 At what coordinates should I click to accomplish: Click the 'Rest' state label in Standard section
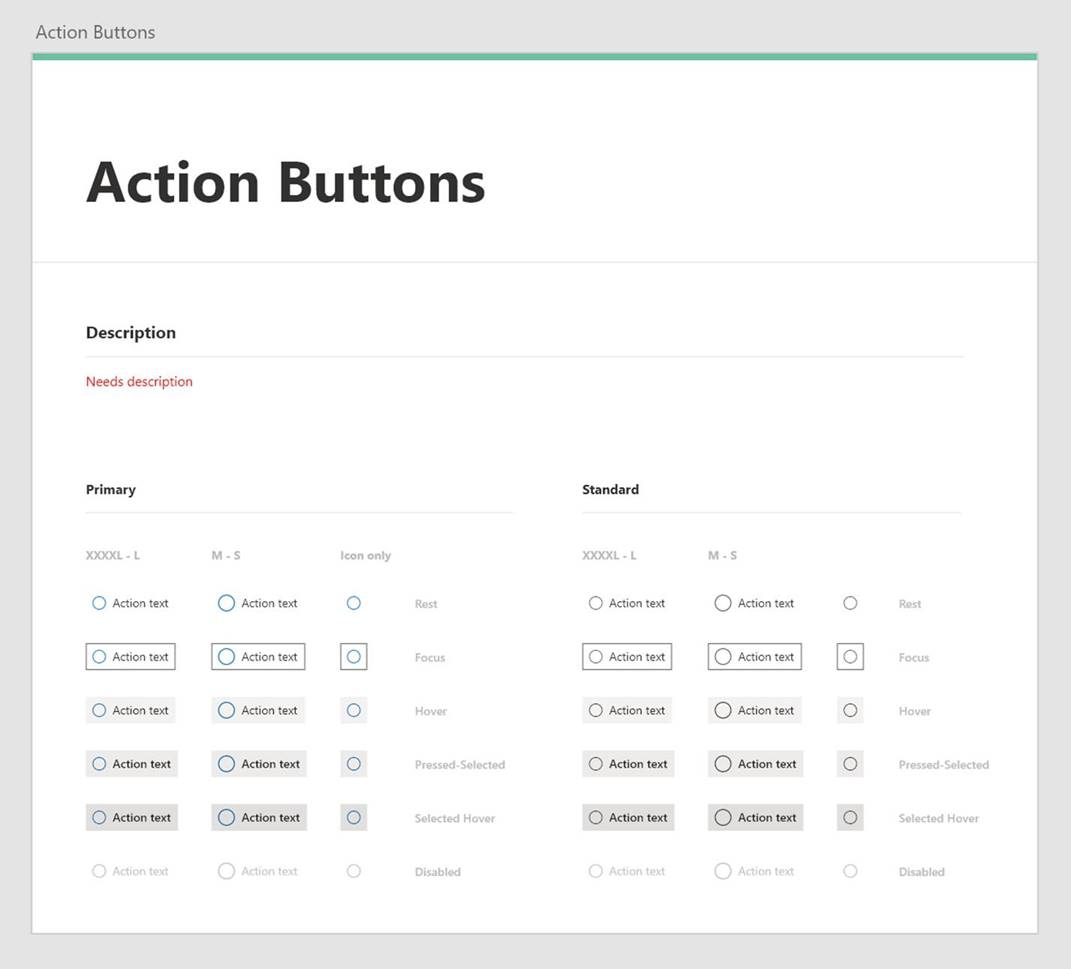[x=910, y=604]
